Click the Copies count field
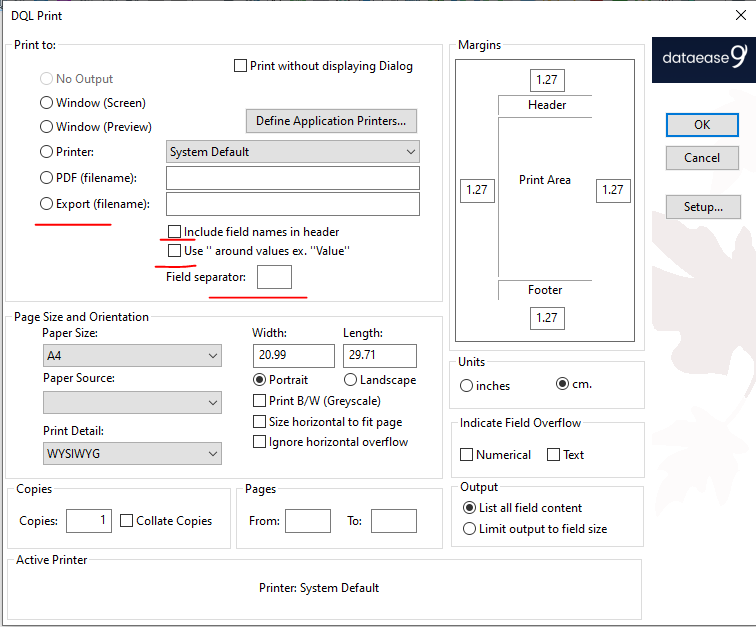 point(89,521)
